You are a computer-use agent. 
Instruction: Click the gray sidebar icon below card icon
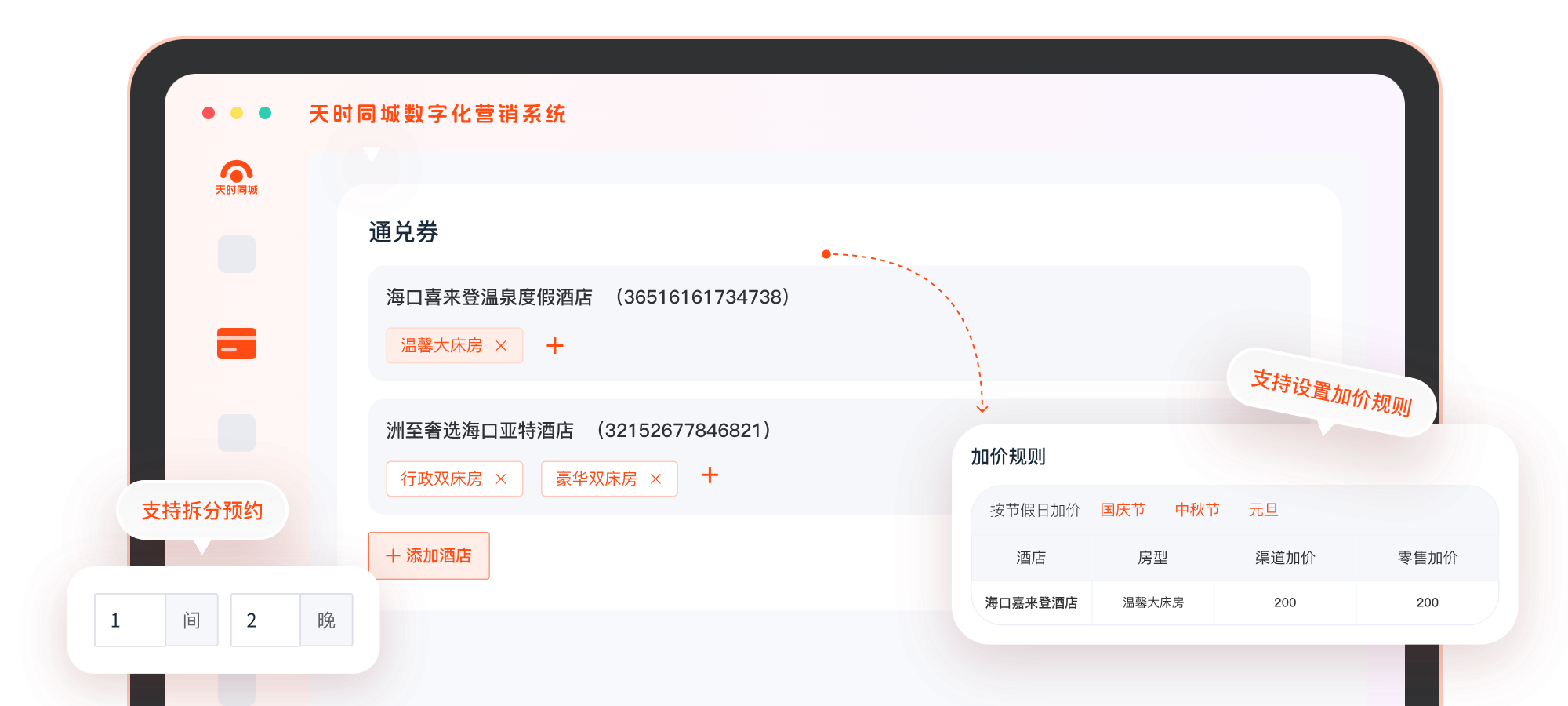(236, 433)
